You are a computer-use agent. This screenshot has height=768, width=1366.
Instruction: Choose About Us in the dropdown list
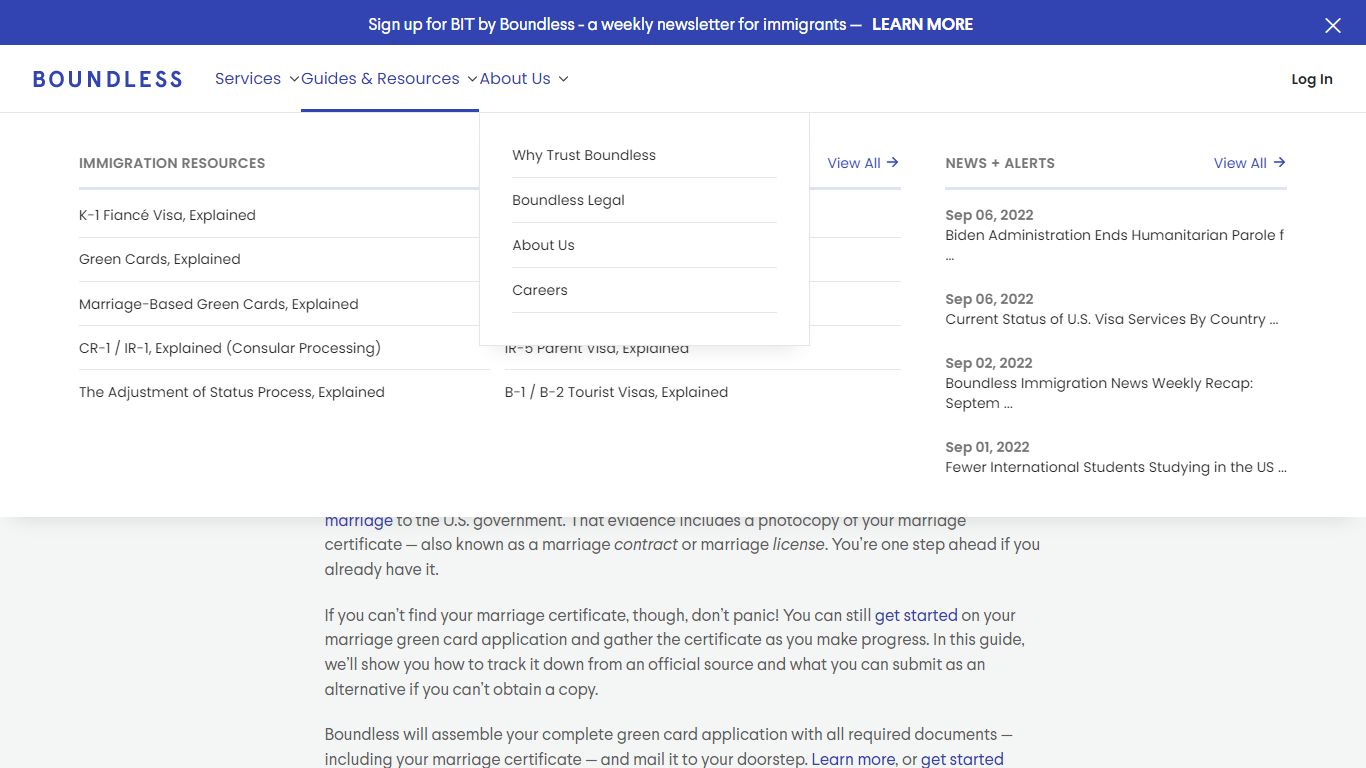click(x=543, y=245)
